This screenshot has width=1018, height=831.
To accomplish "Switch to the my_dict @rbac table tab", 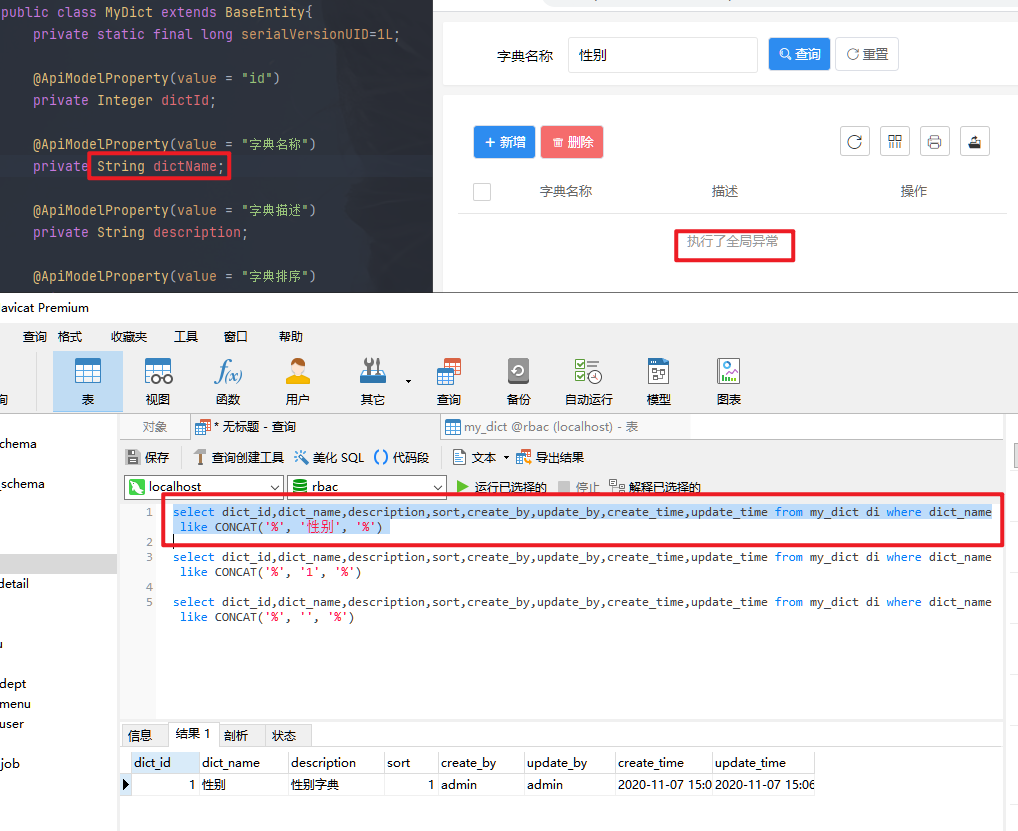I will 542,427.
